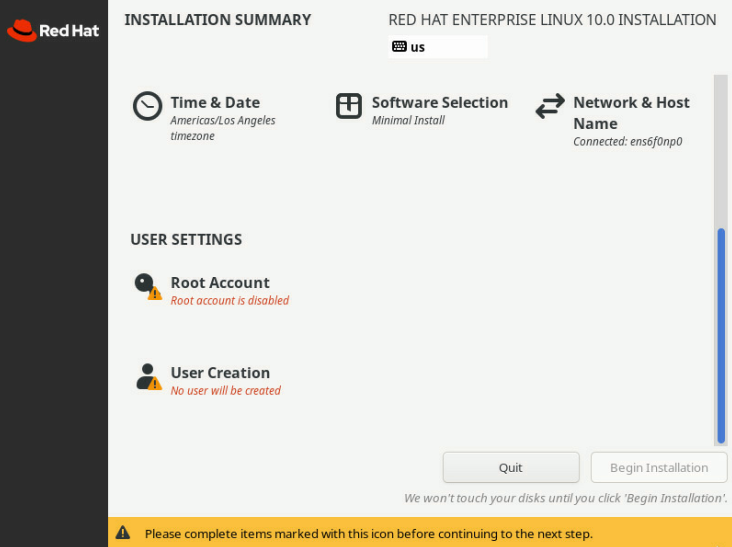Click 'No user will be created' status text
The height and width of the screenshot is (547, 732).
point(225,390)
